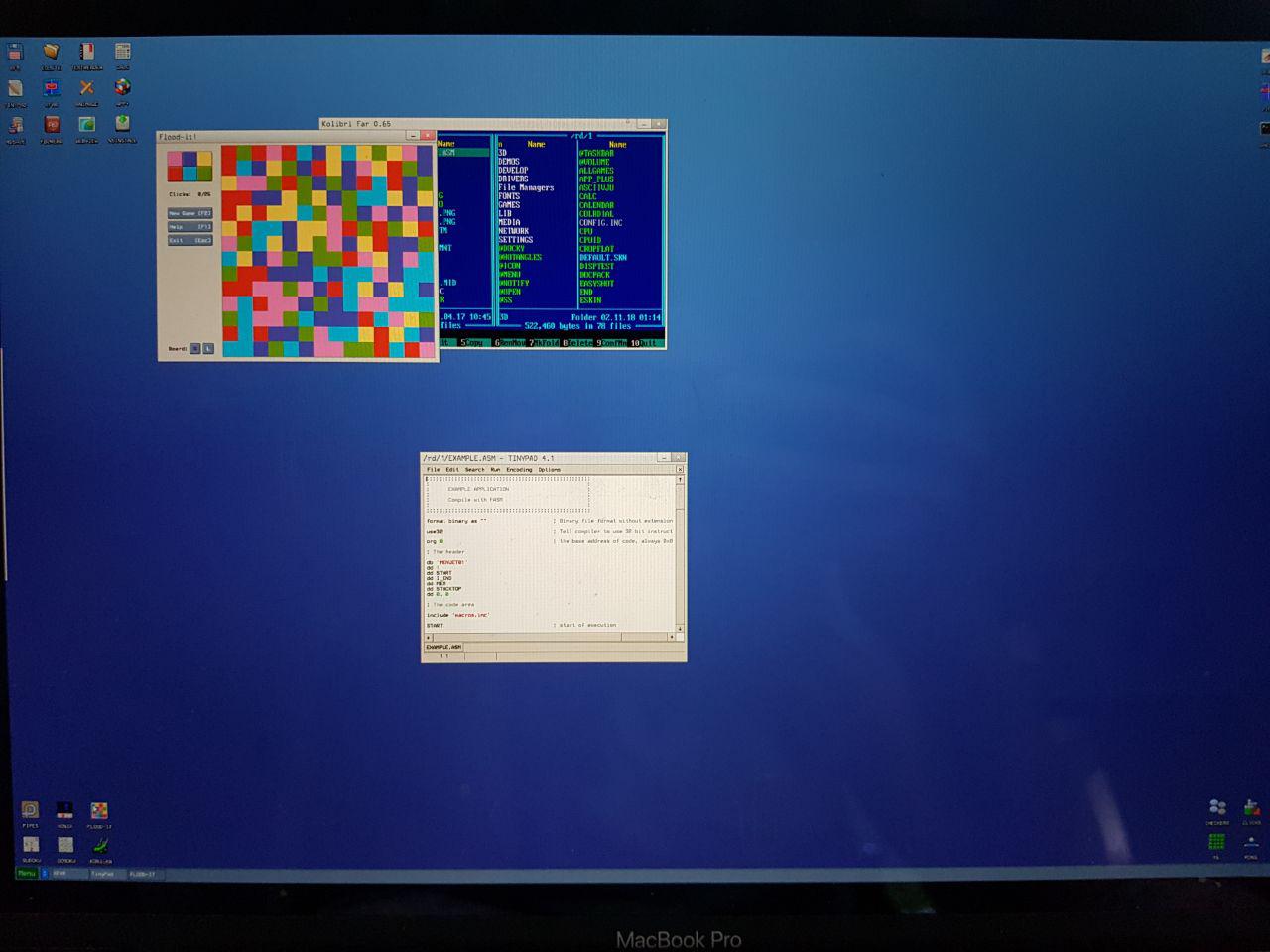Viewport: 1270px width, 952px height.
Task: Expand the green Menu start button
Action: pyautogui.click(x=27, y=874)
